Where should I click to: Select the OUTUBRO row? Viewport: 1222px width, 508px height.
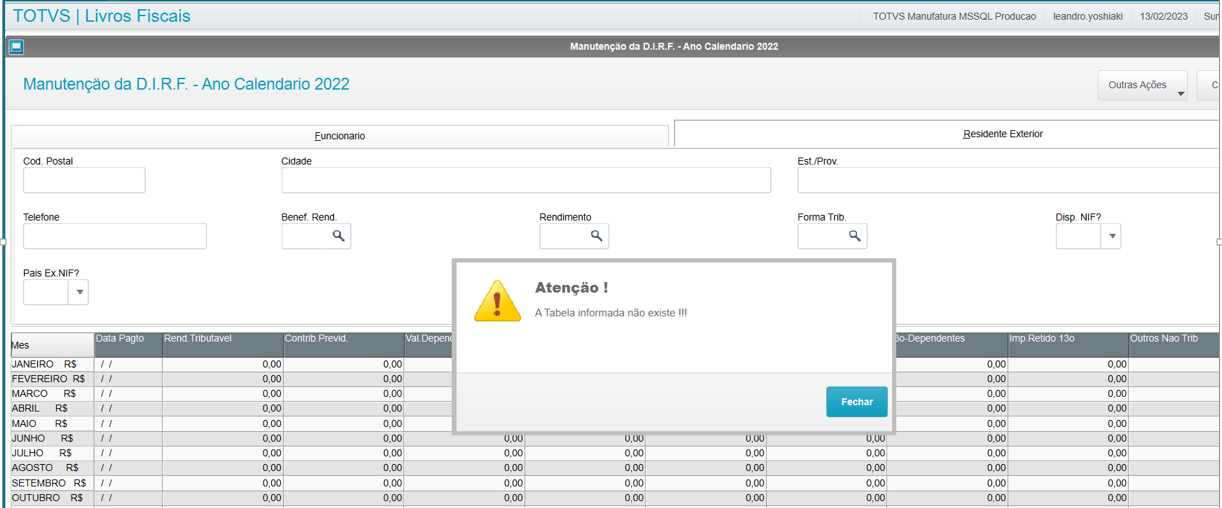[615, 498]
